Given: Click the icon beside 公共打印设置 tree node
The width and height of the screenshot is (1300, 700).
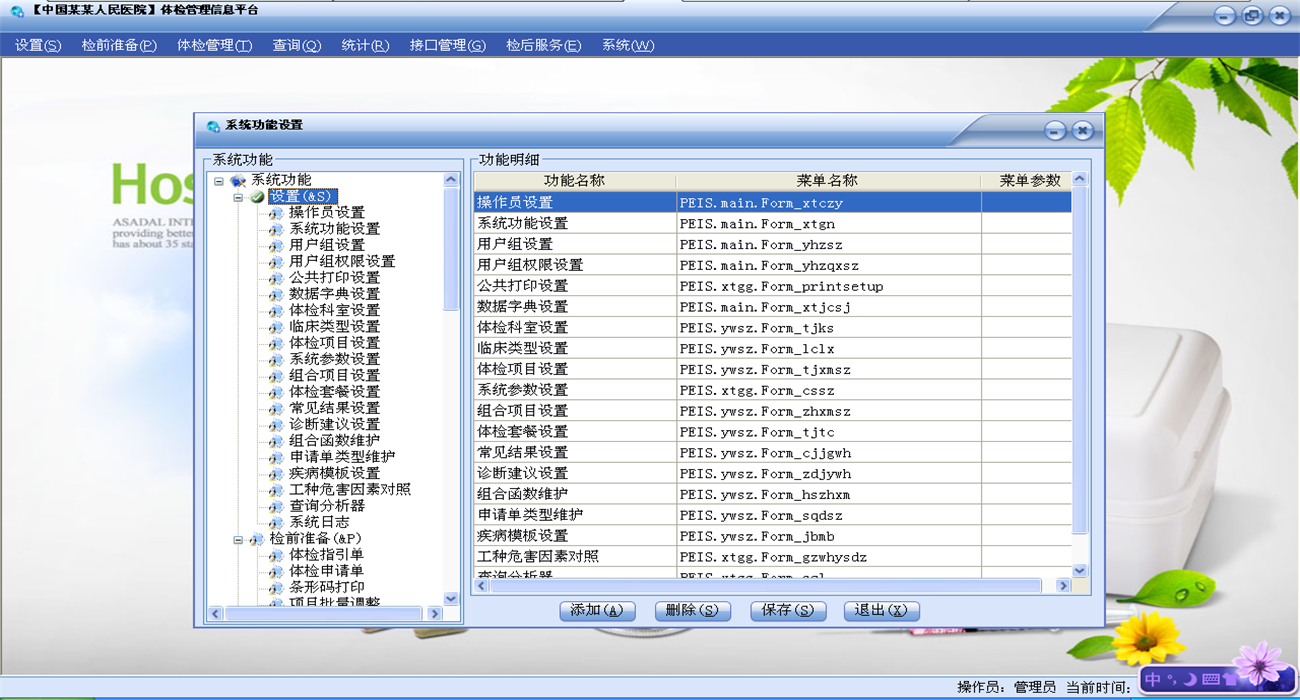Looking at the screenshot, I should (x=276, y=278).
